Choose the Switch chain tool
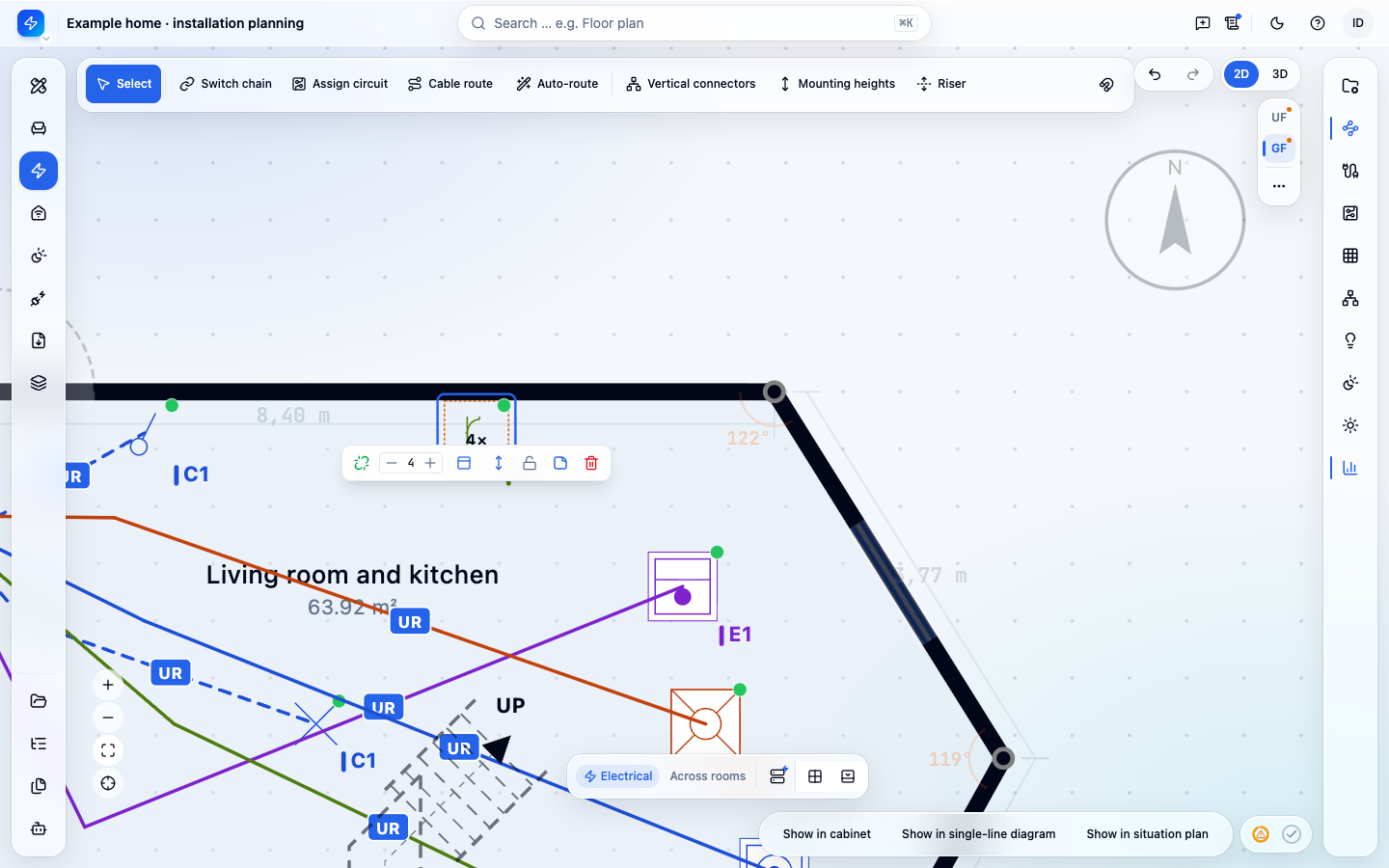The height and width of the screenshot is (868, 1389). click(x=226, y=84)
